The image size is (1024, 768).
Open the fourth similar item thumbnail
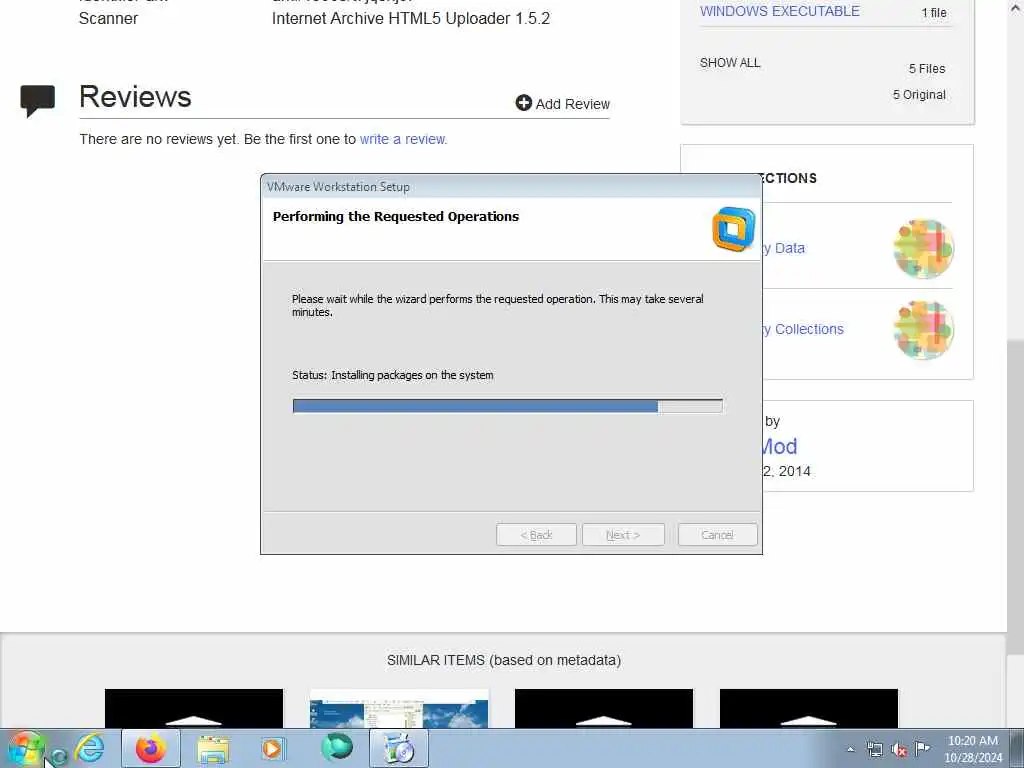point(808,708)
